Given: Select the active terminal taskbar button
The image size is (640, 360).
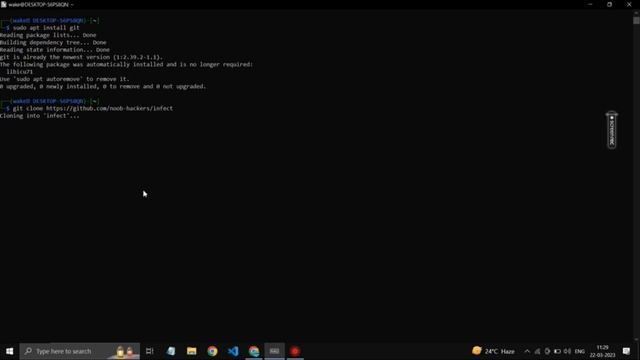Looking at the screenshot, I should pyautogui.click(x=274, y=351).
